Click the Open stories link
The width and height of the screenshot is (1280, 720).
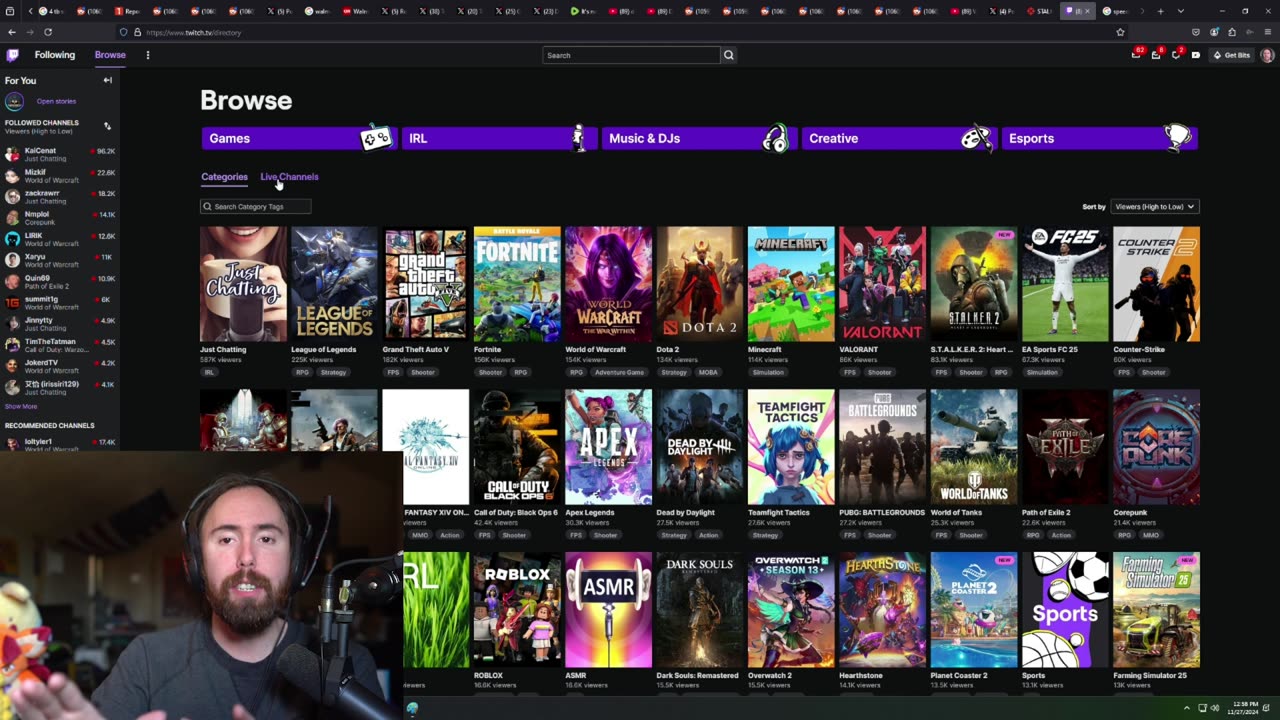pyautogui.click(x=56, y=101)
